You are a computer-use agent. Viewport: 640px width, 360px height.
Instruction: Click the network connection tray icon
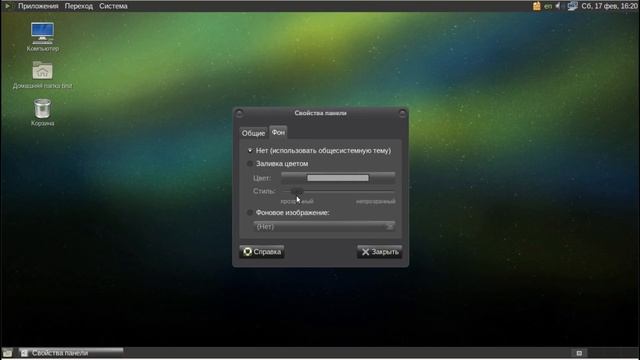pos(572,6)
